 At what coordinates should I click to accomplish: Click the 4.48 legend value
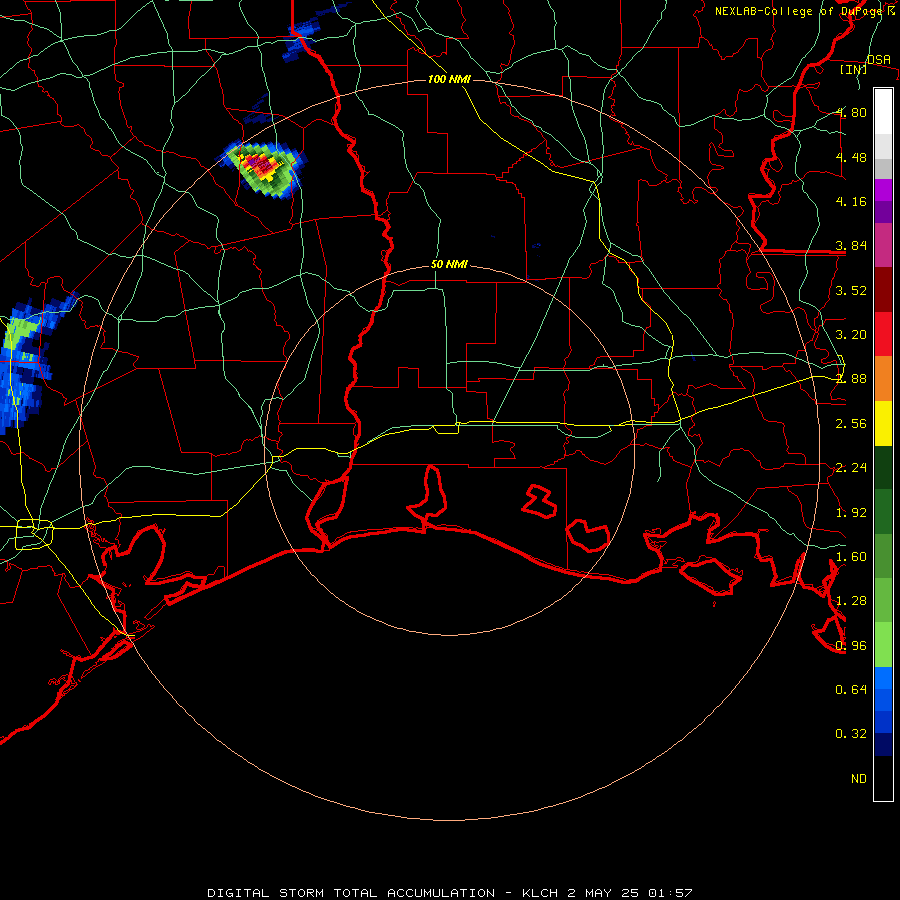click(x=851, y=157)
